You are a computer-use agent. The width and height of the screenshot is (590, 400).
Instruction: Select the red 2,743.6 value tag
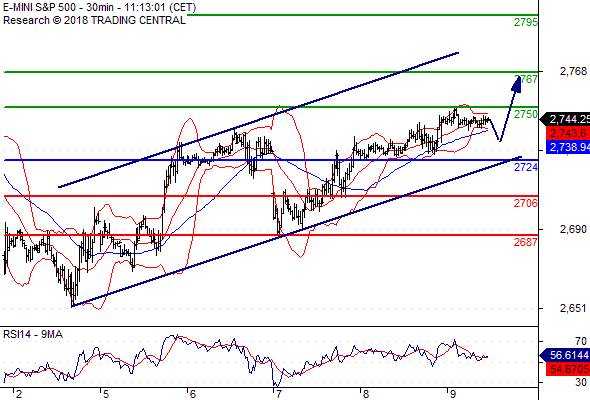click(568, 133)
